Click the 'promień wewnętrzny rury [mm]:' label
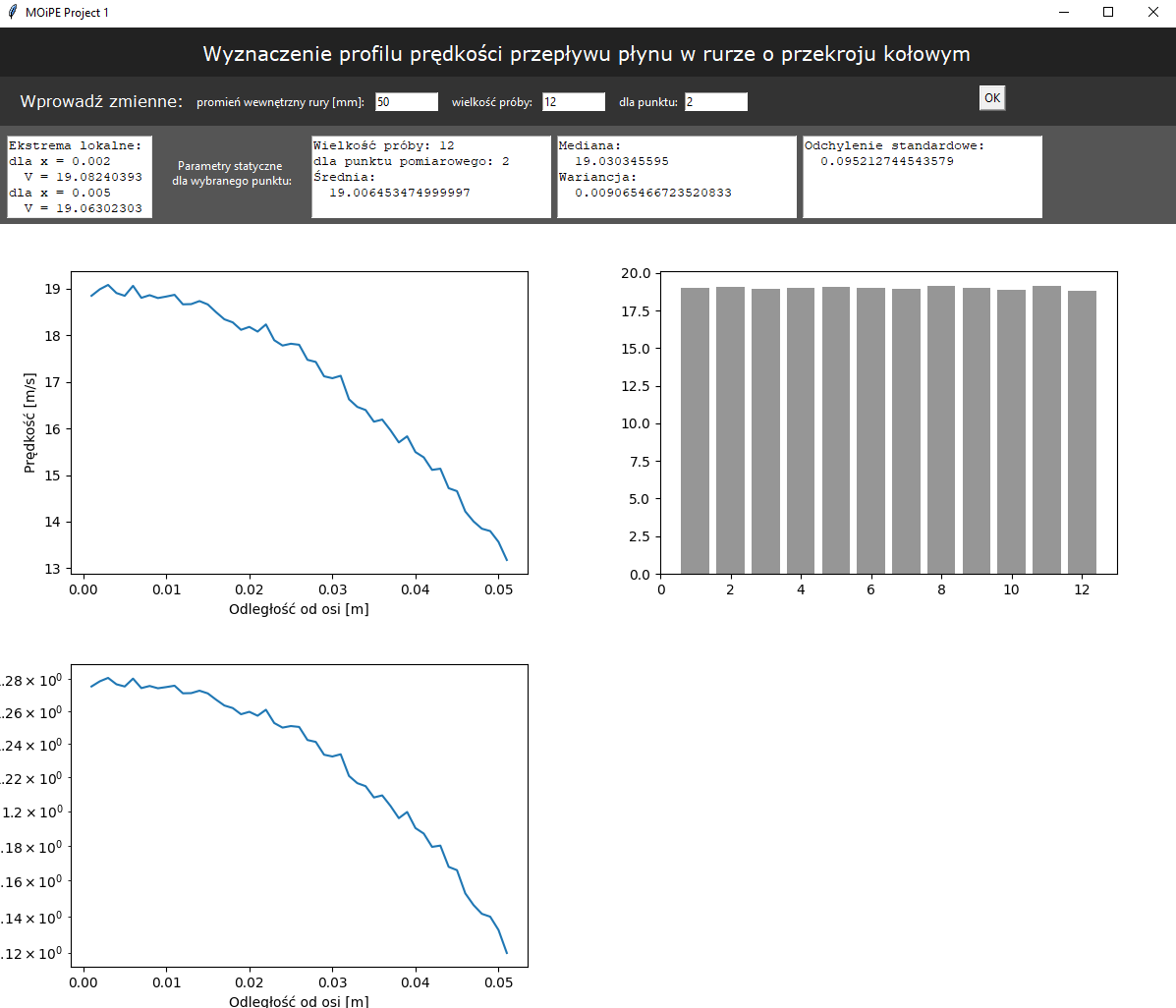Screen dimensions: 1176x1008 (x=281, y=102)
